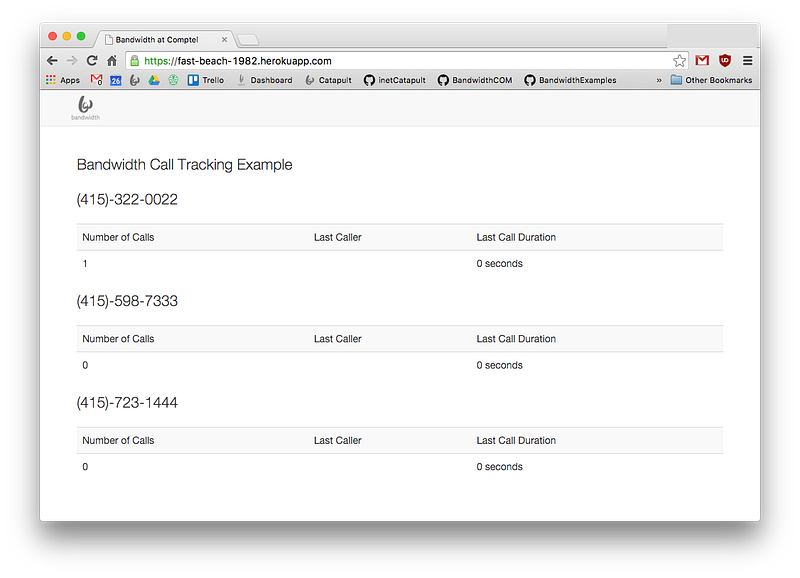Click Number of Calls header under (415)-322-0022

coord(118,237)
